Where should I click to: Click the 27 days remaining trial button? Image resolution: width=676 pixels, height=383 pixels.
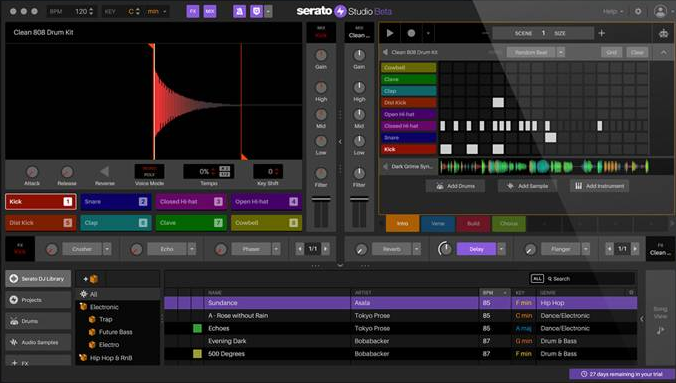621,374
